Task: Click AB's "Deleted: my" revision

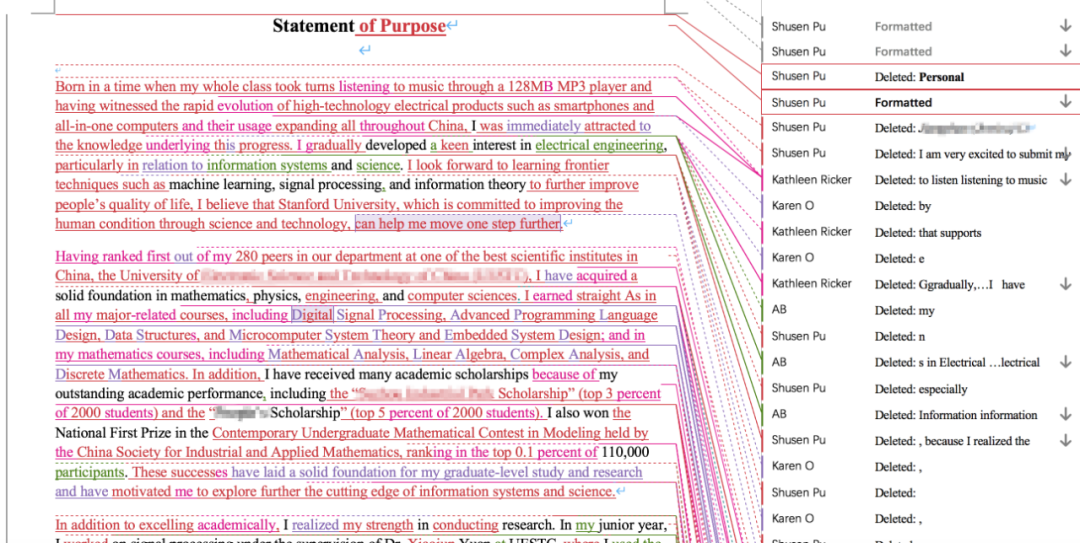Action: (902, 310)
